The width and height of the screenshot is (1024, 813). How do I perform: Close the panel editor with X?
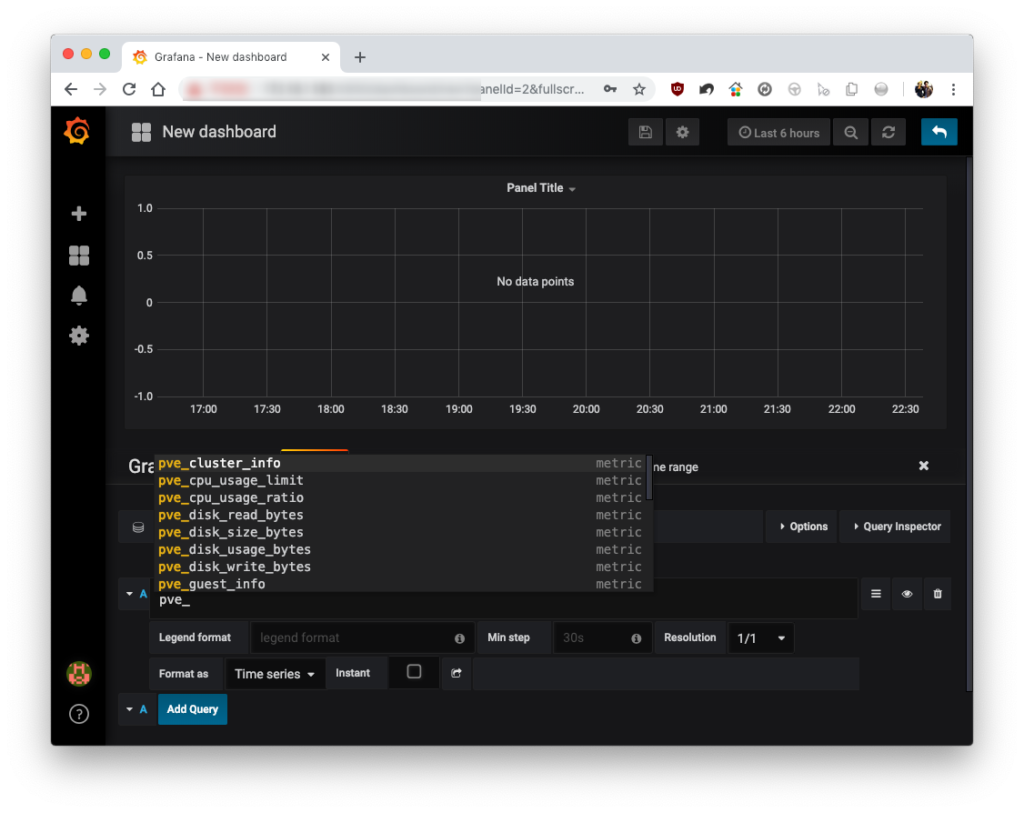tap(923, 466)
